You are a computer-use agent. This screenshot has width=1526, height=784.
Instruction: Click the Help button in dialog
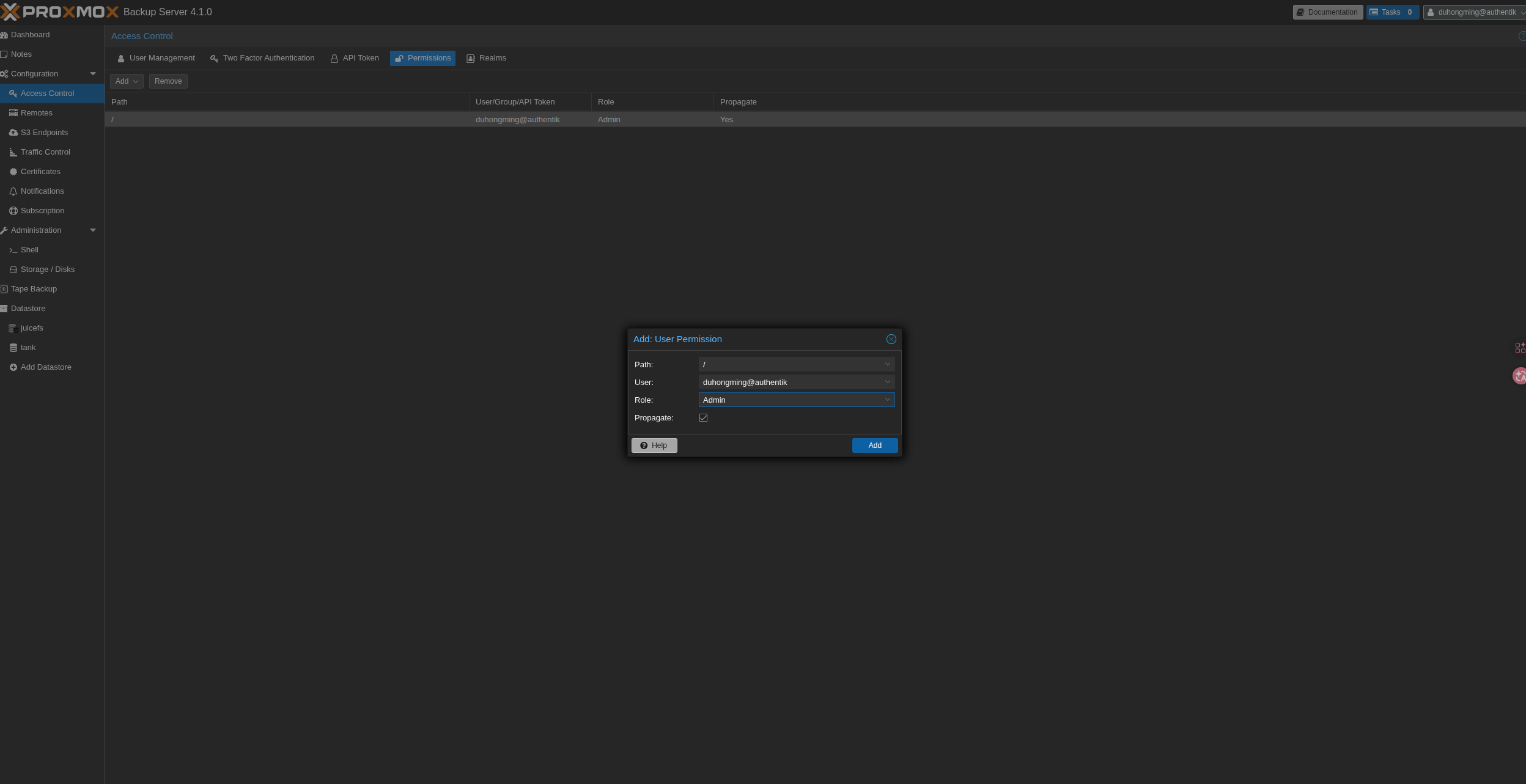(x=654, y=445)
